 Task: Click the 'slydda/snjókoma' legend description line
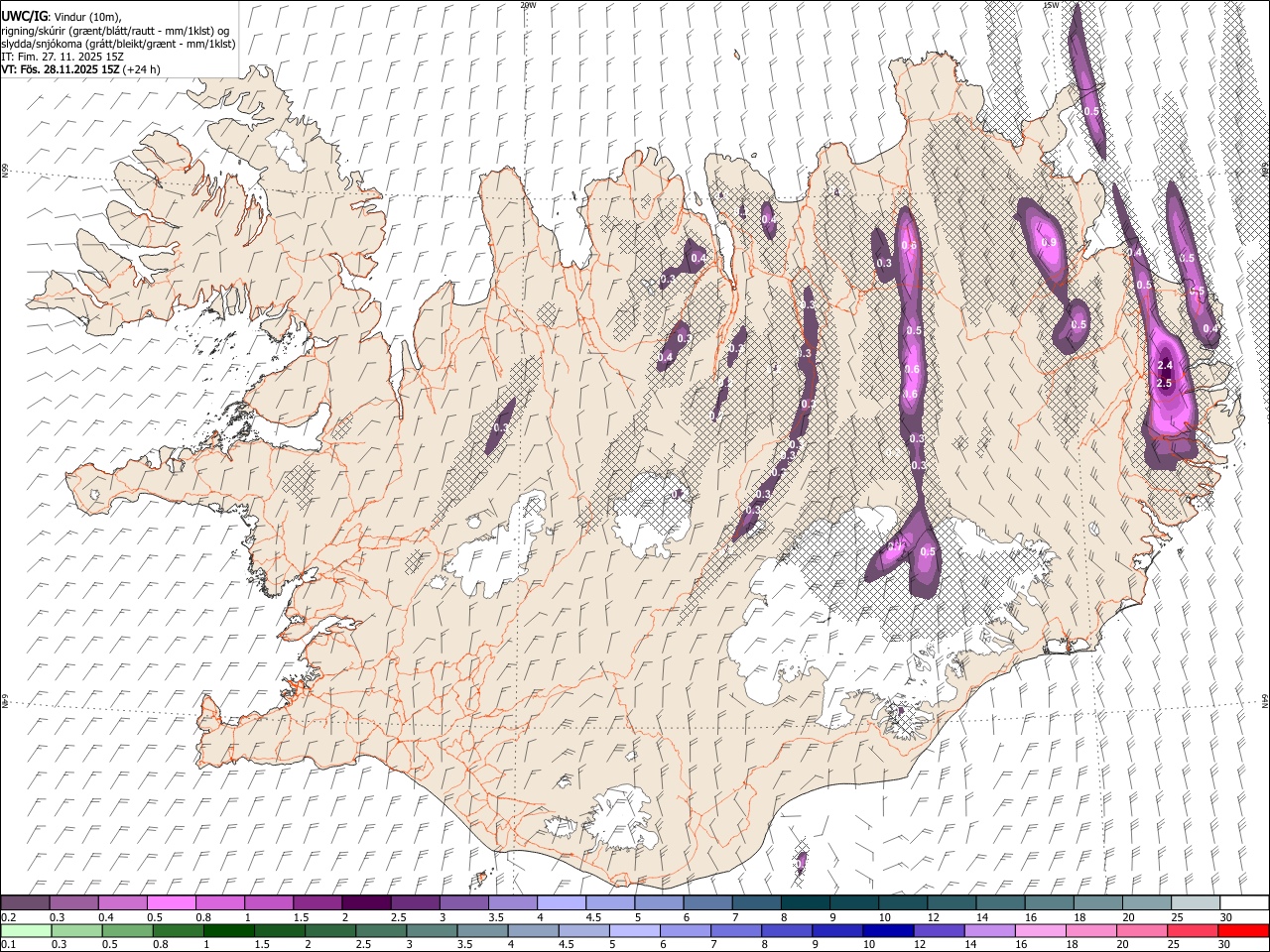tap(118, 44)
